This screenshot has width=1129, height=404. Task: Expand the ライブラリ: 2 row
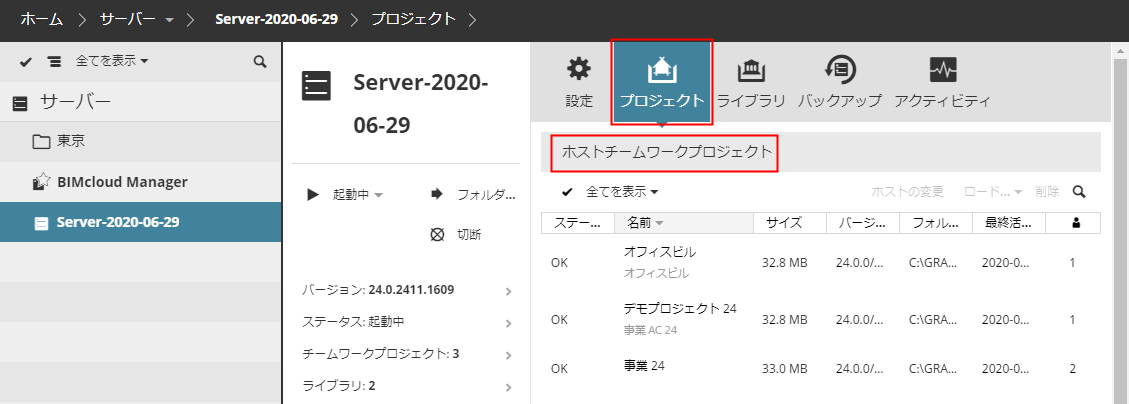(407, 385)
